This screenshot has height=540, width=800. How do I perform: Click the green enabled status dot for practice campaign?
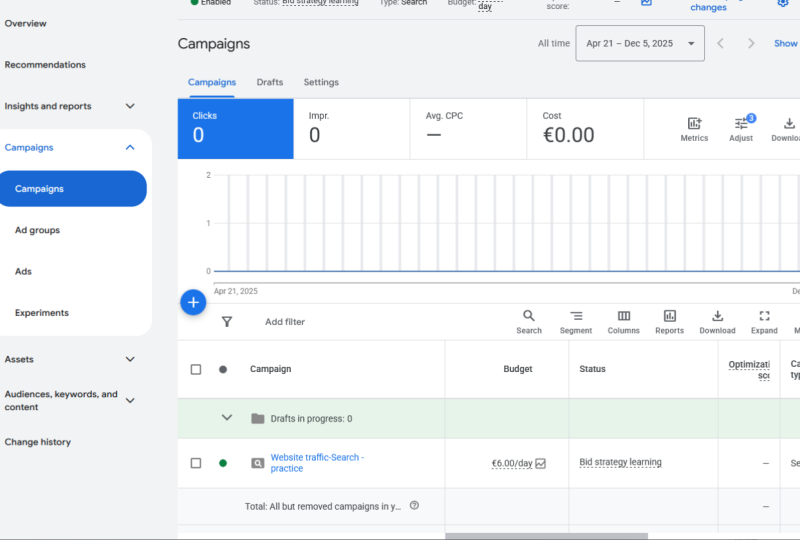pos(223,463)
